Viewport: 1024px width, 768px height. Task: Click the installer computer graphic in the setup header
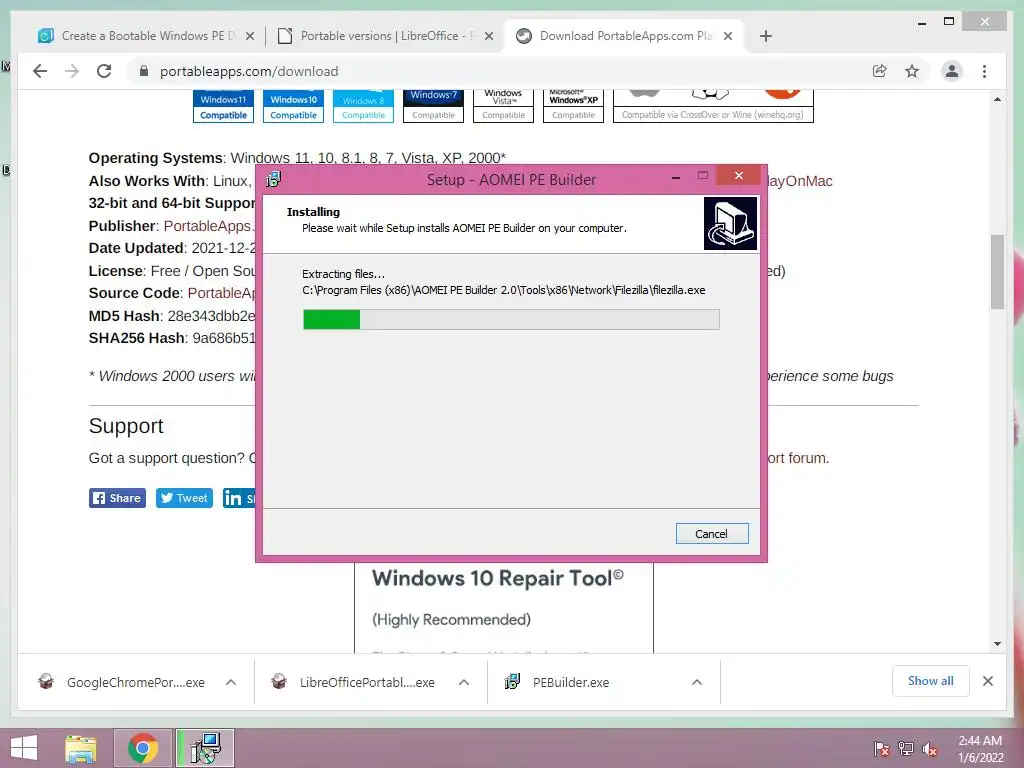[x=730, y=223]
